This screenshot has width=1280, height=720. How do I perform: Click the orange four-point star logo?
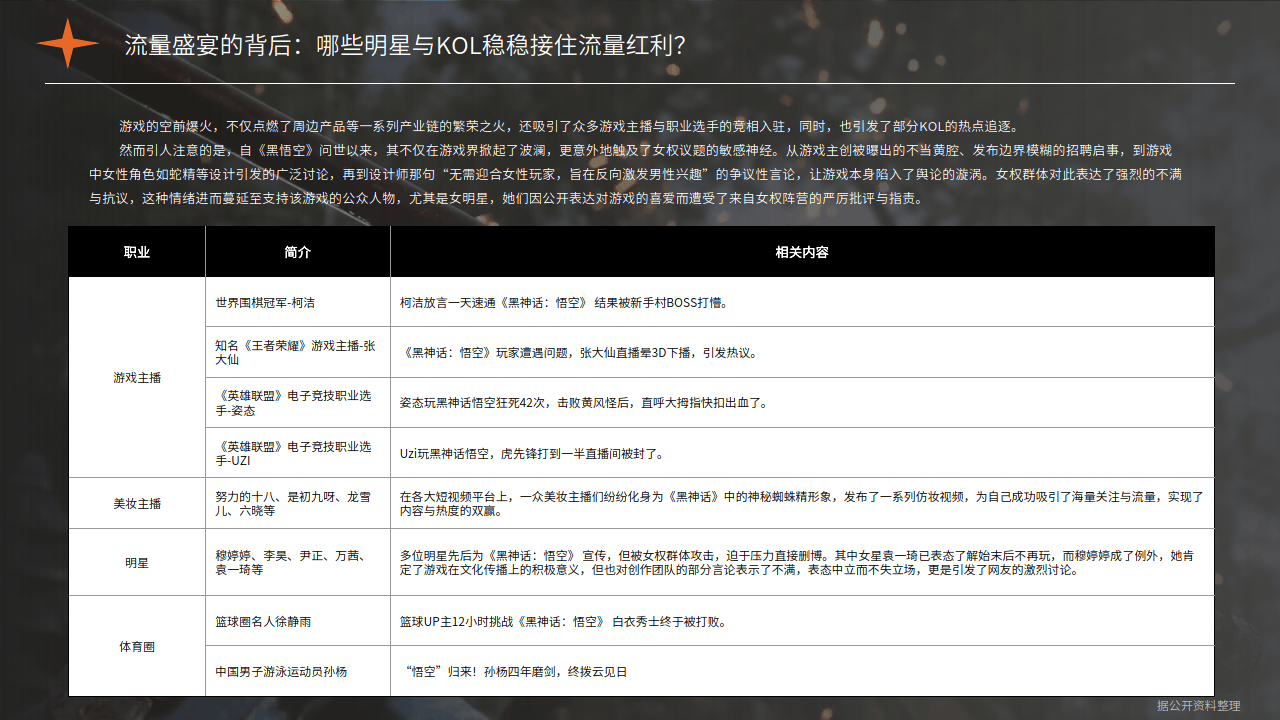tap(68, 44)
